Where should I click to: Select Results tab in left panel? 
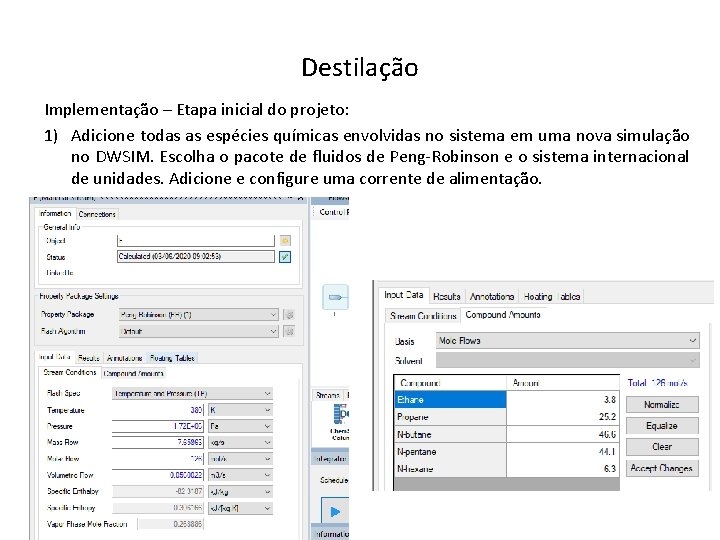pos(89,358)
